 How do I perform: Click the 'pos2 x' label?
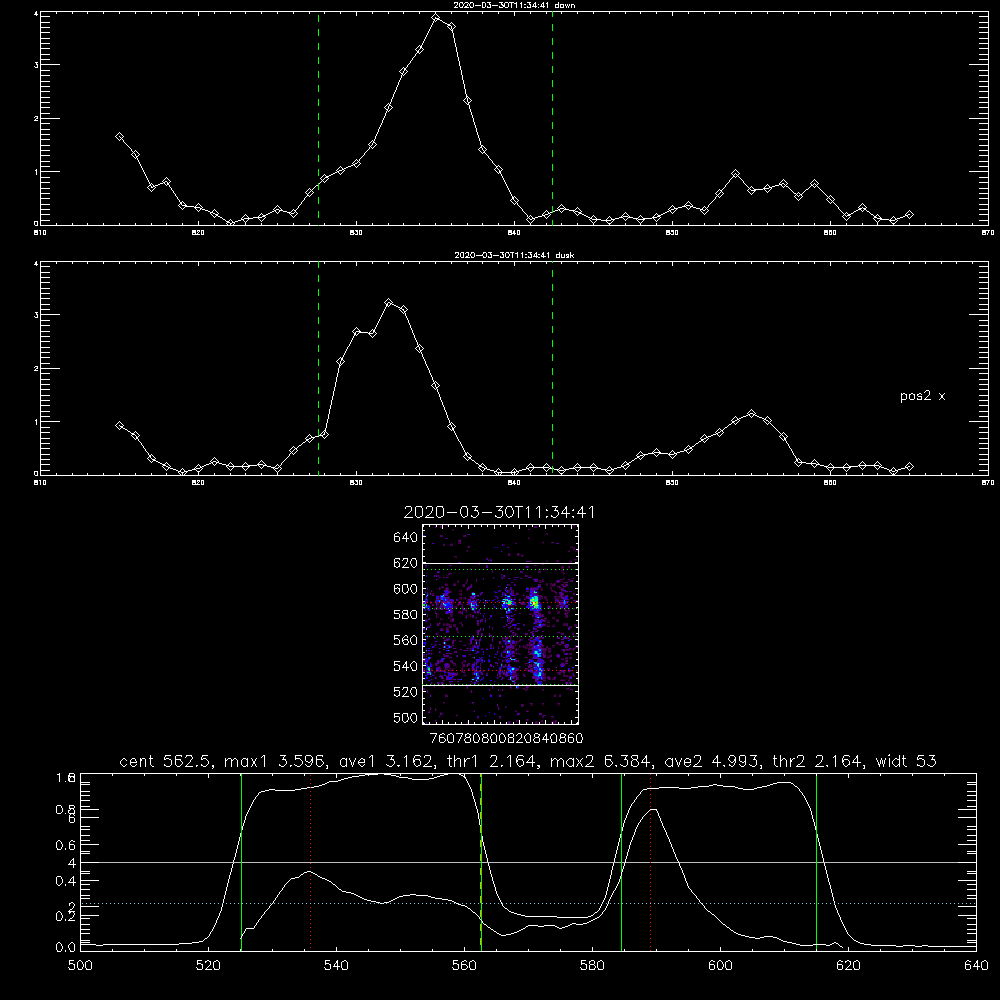point(922,396)
